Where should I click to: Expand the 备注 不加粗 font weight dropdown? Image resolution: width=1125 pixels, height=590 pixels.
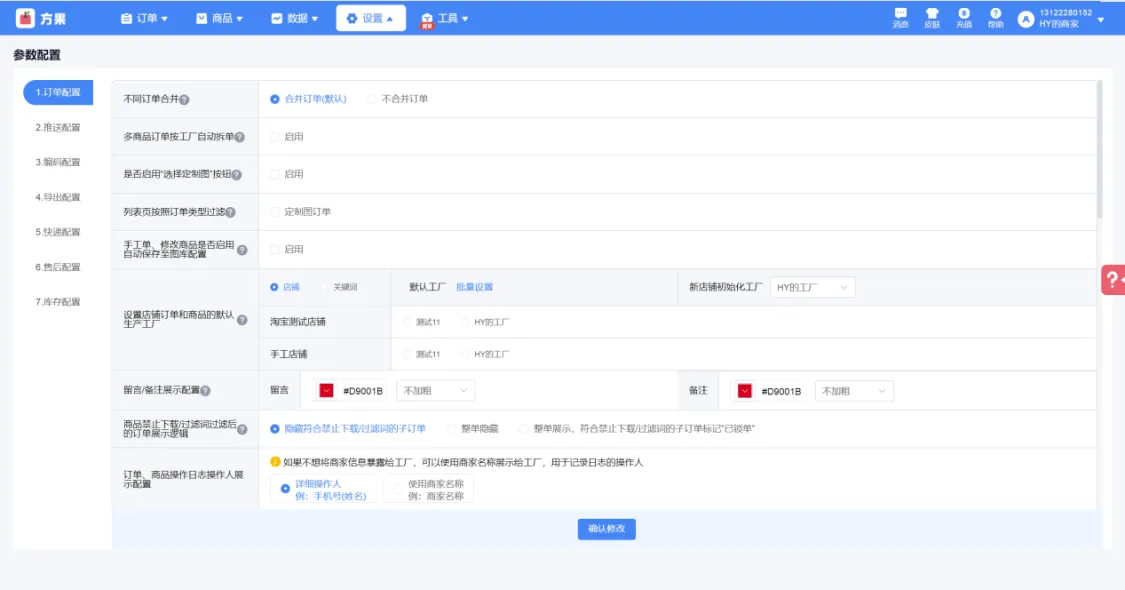pyautogui.click(x=854, y=391)
